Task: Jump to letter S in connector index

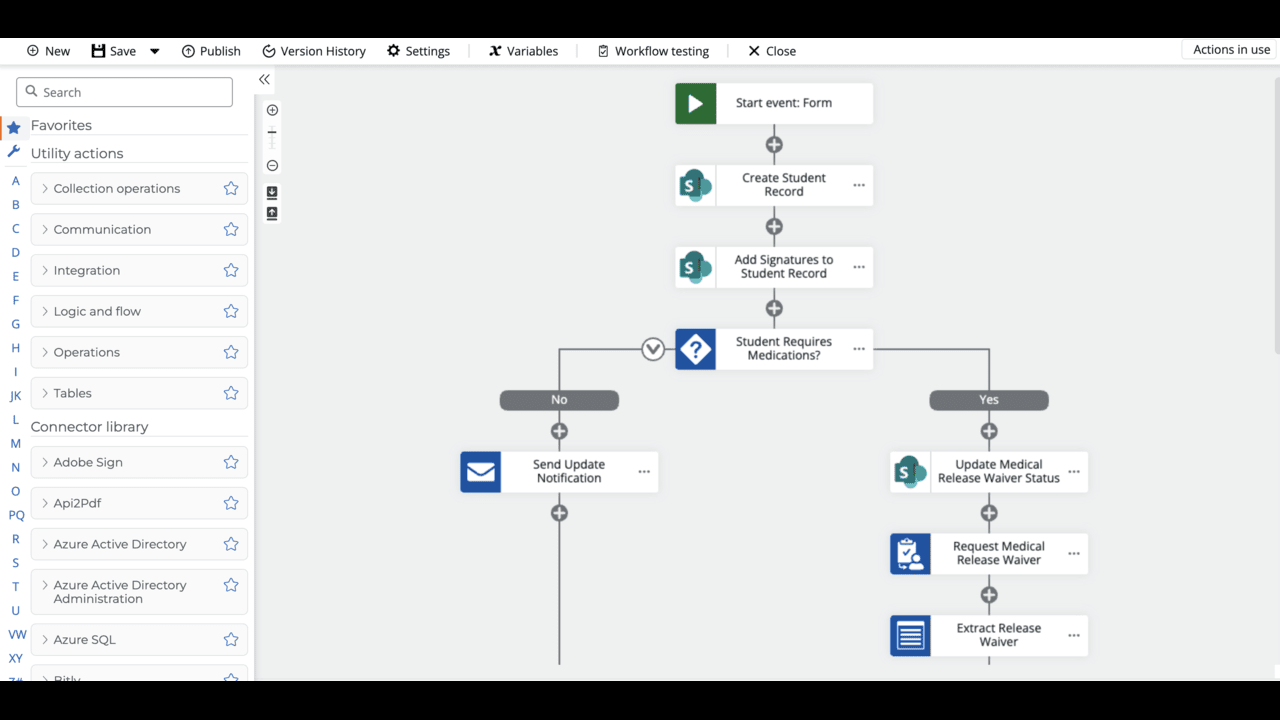Action: pyautogui.click(x=15, y=563)
